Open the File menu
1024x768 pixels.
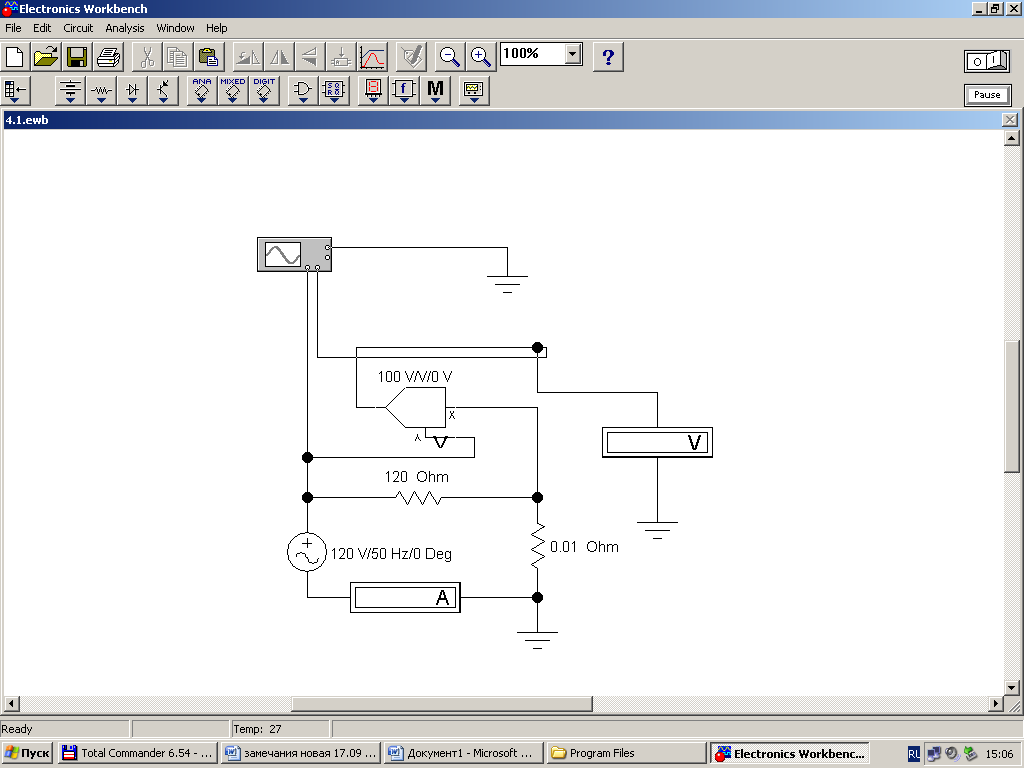point(13,28)
